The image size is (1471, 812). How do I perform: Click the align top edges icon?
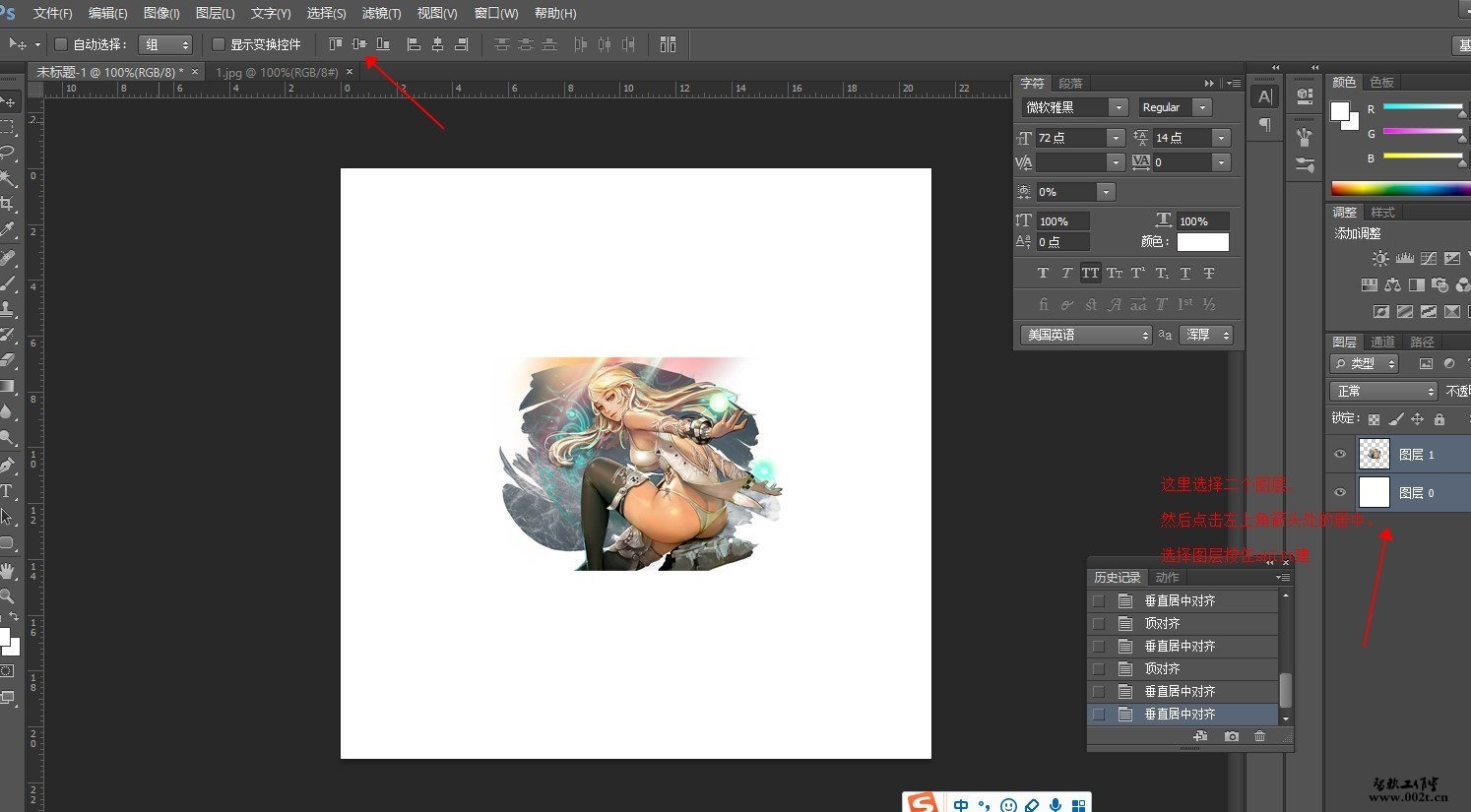tap(336, 44)
